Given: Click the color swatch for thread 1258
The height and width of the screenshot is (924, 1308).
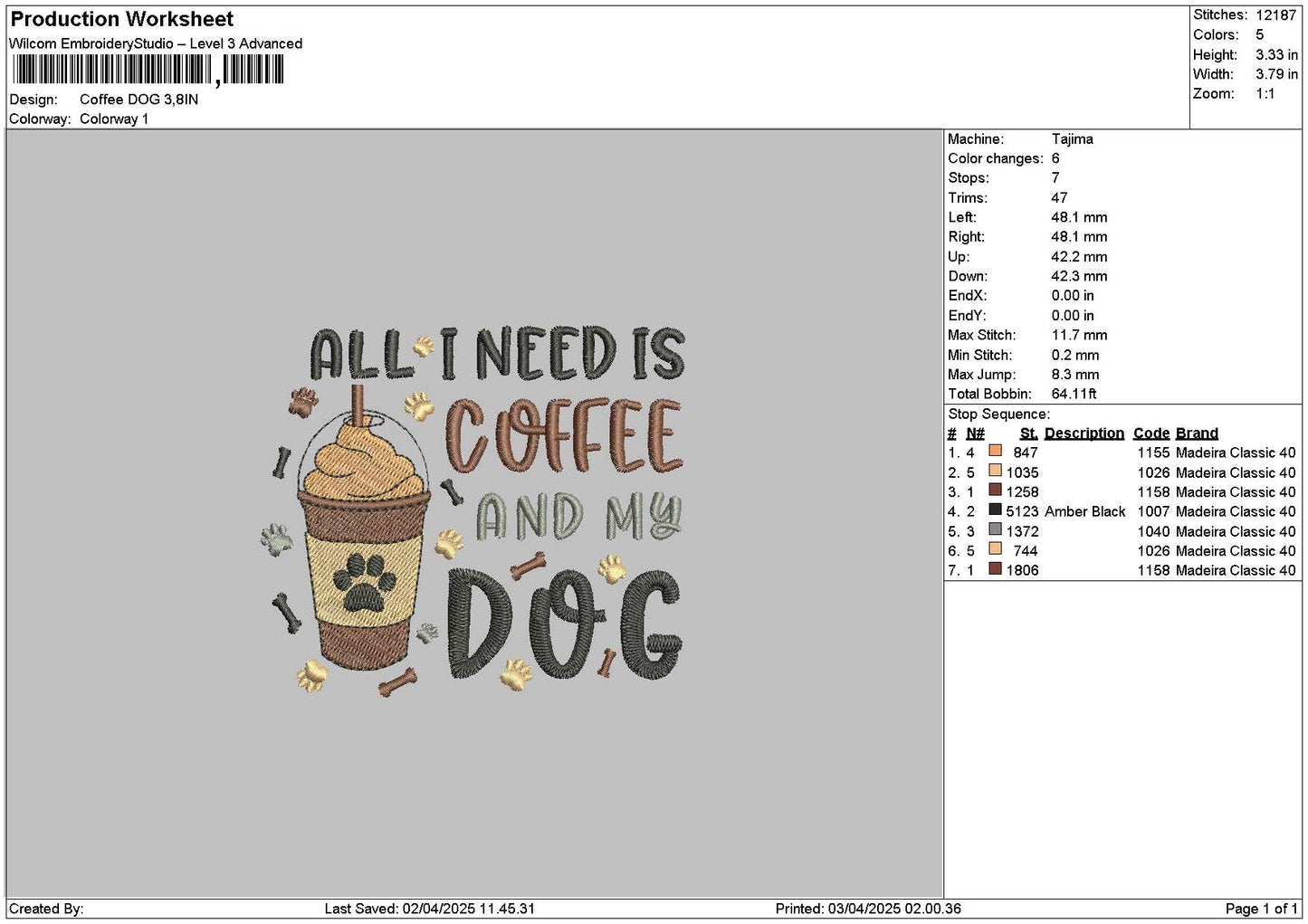Looking at the screenshot, I should [995, 491].
